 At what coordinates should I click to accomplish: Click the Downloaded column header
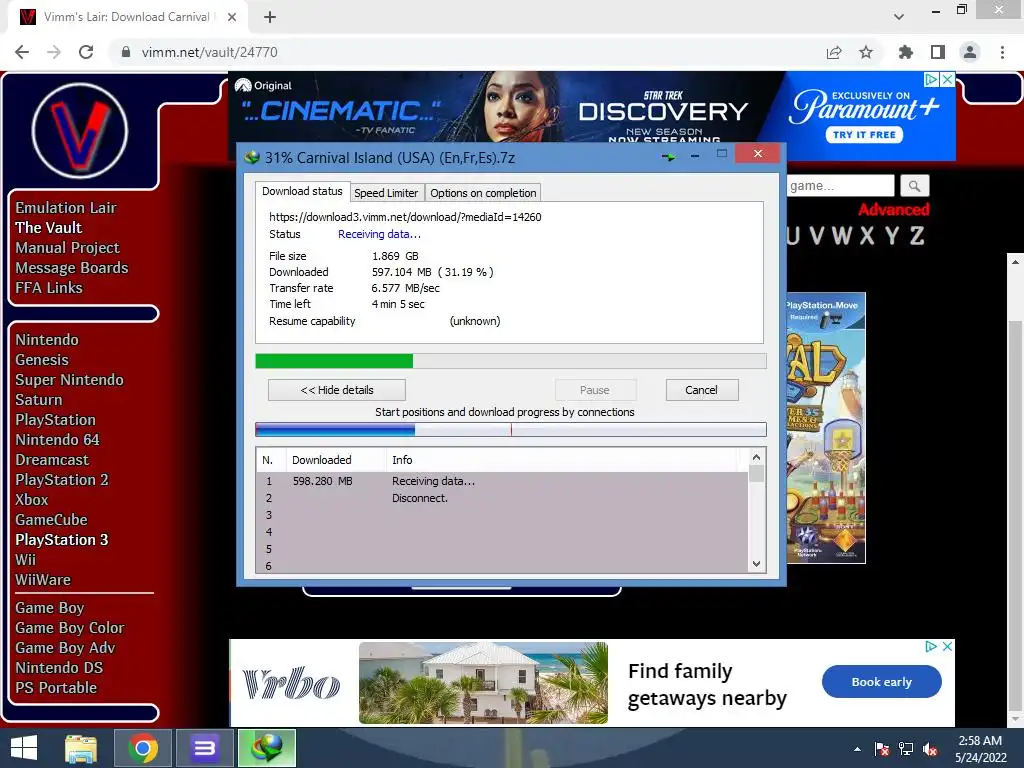[x=336, y=460]
